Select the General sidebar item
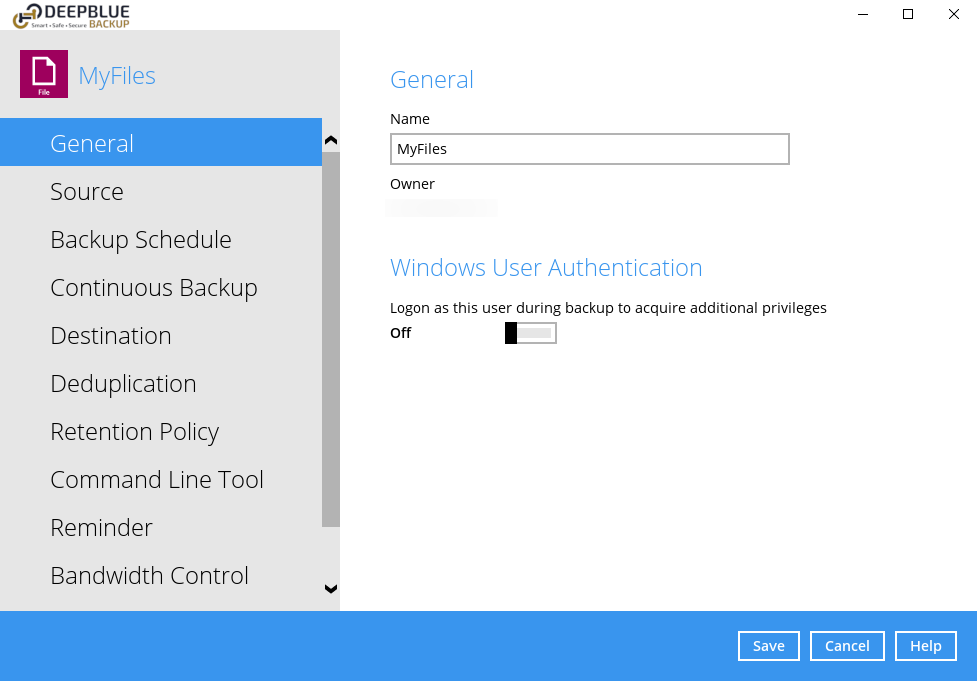The image size is (977, 681). (92, 144)
